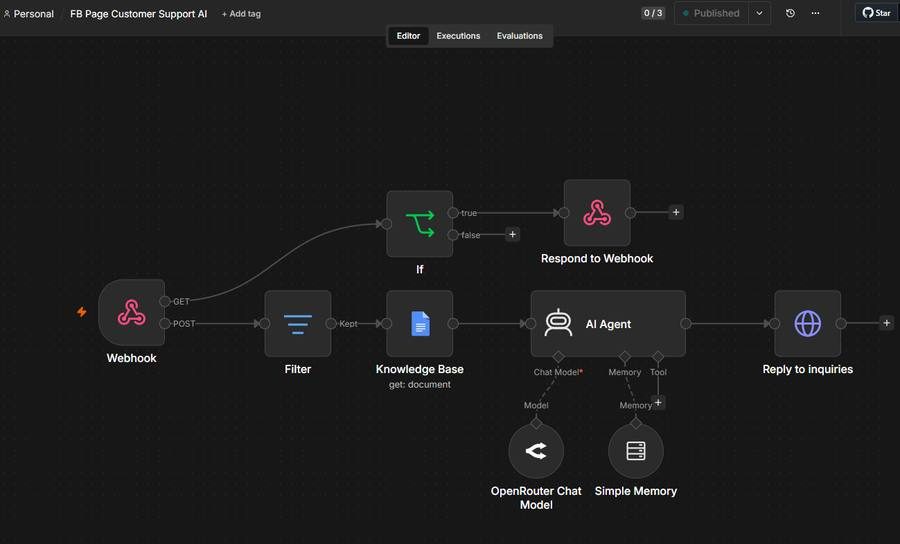Switch to the Evaluations tab
The width and height of the screenshot is (900, 544).
519,36
